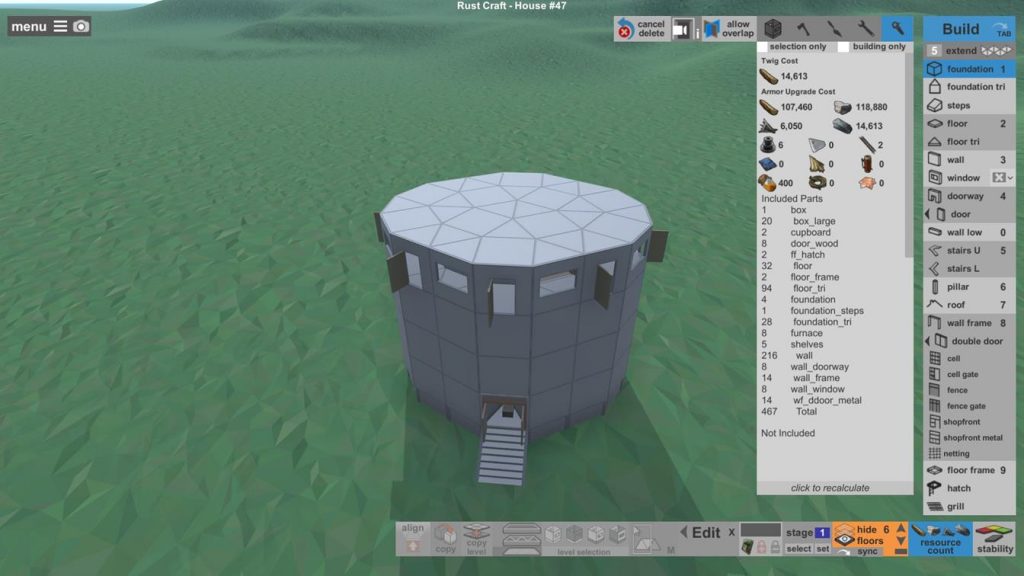Select the floor part

click(x=969, y=123)
